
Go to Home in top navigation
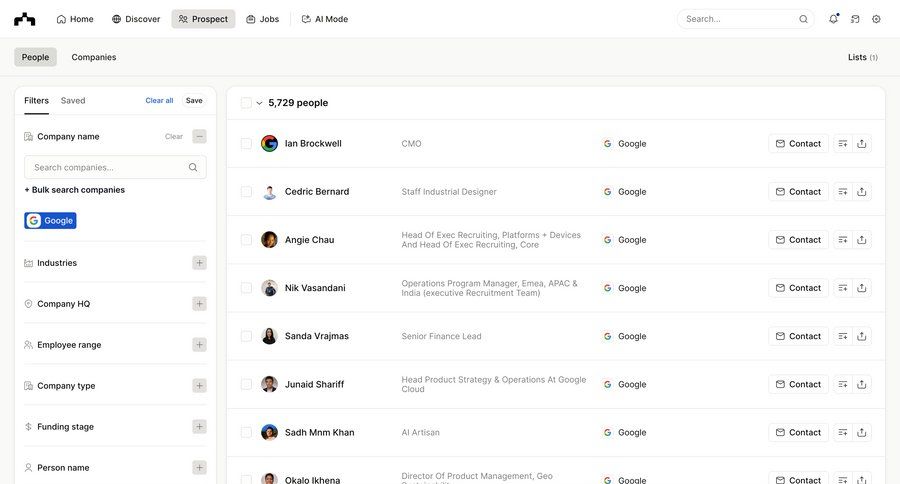(75, 19)
